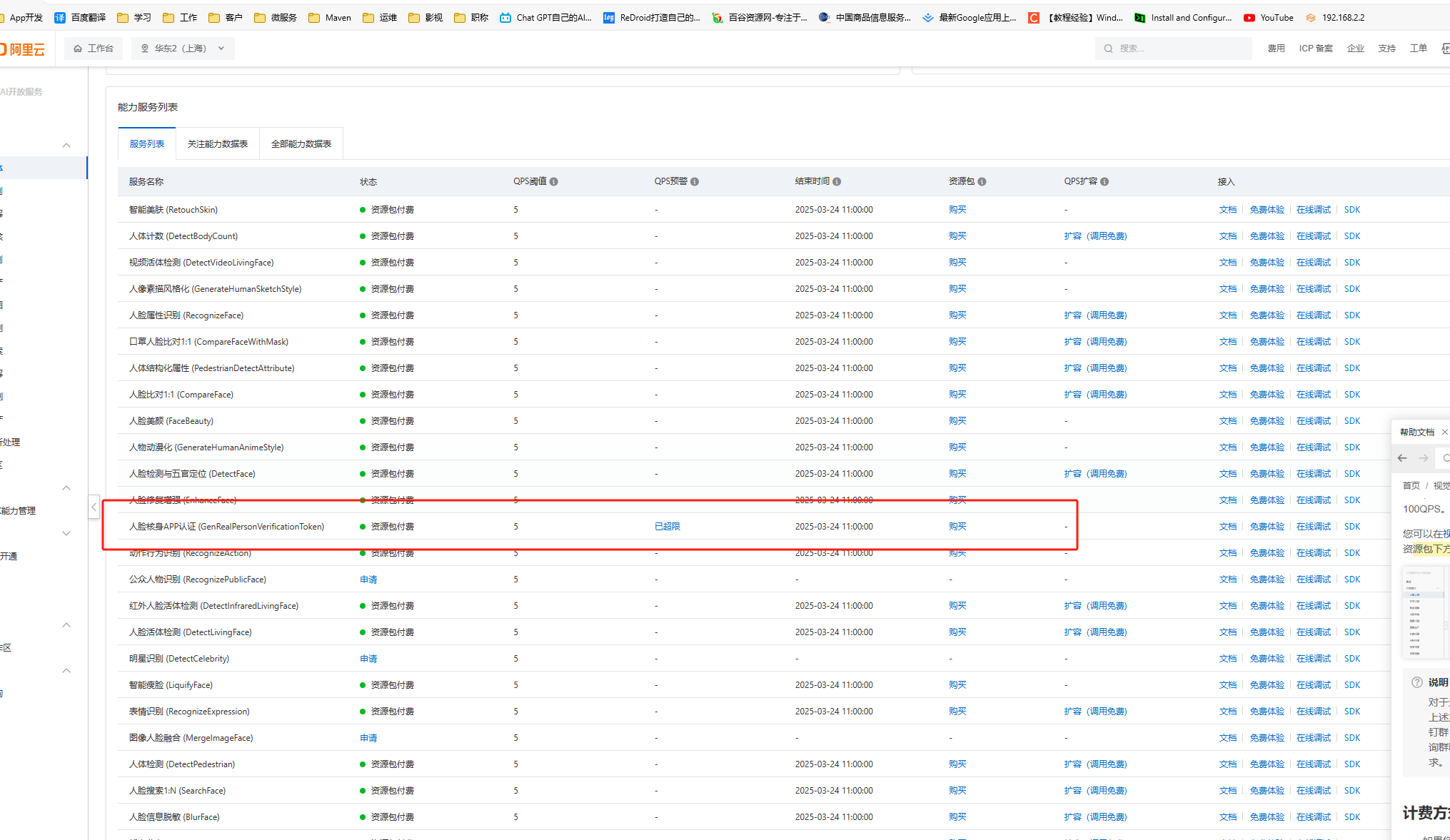Click the info icon beside 资源包
This screenshot has height=840, width=1450.
[x=982, y=182]
